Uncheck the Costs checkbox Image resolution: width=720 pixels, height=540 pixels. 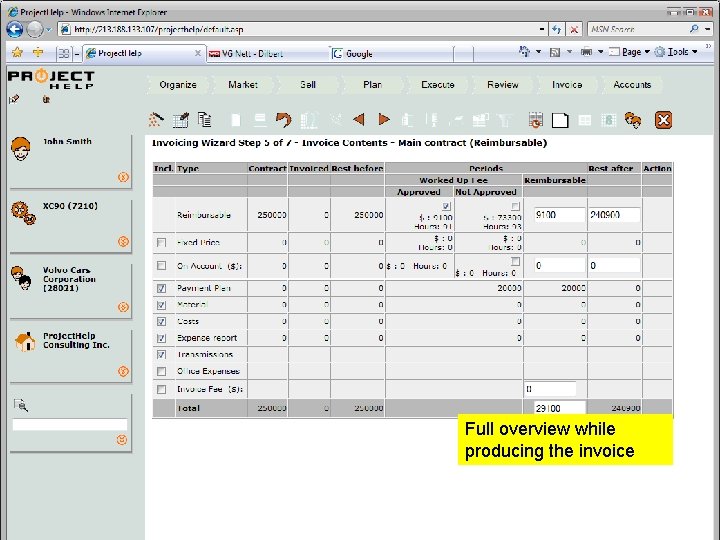[161, 321]
